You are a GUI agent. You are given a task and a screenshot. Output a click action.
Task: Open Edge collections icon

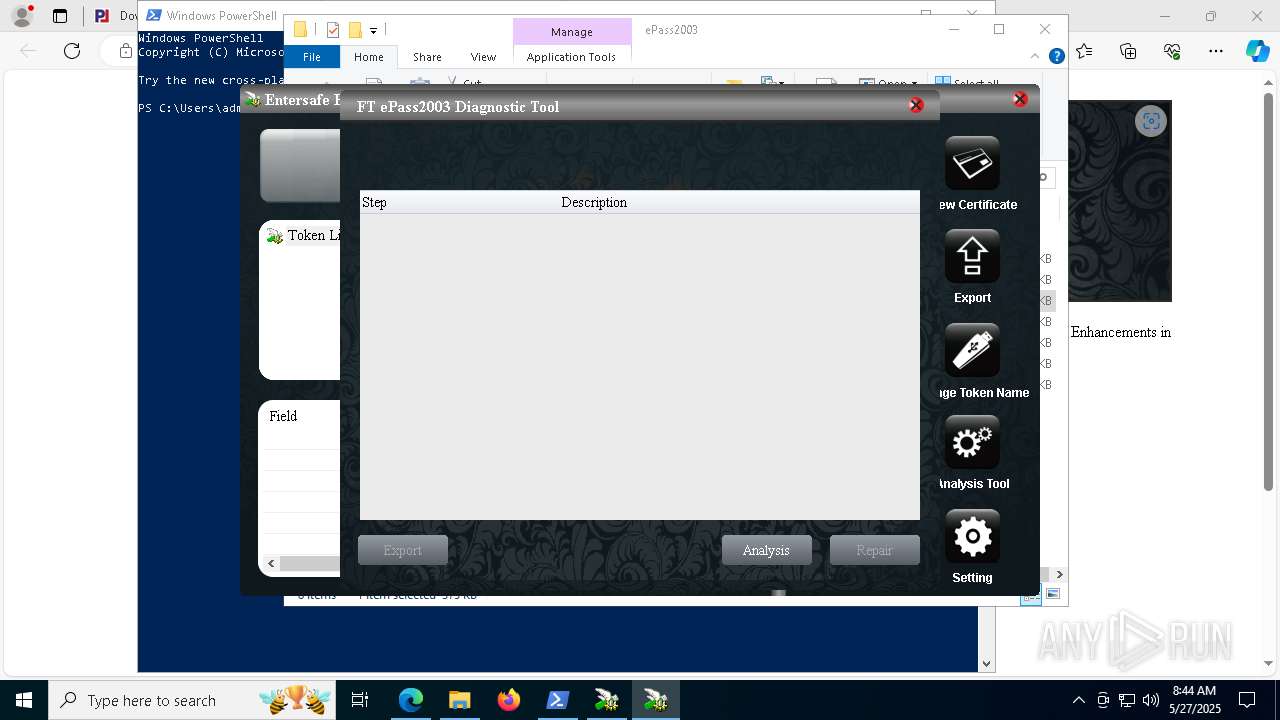click(x=1128, y=51)
